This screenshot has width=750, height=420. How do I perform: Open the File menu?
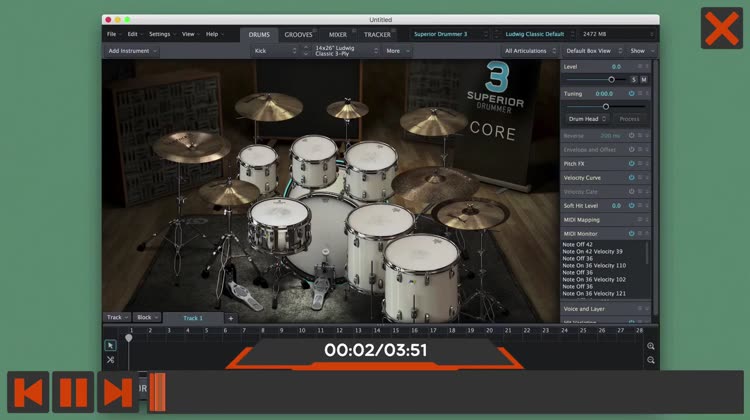pos(113,34)
